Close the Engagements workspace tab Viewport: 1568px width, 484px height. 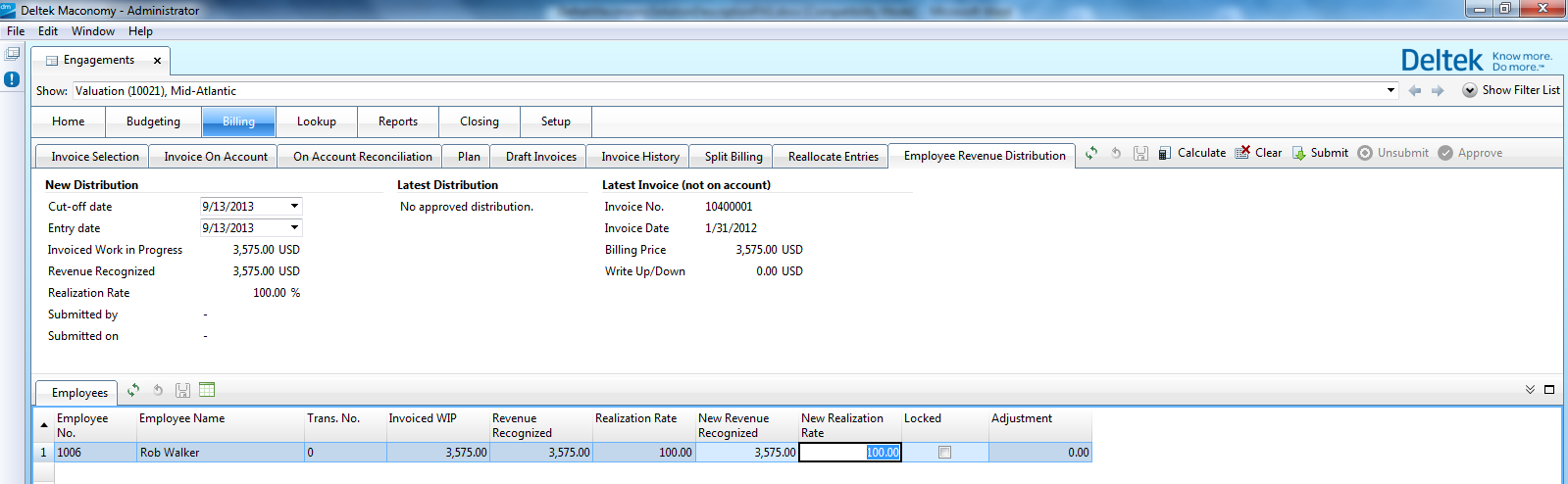pyautogui.click(x=157, y=61)
